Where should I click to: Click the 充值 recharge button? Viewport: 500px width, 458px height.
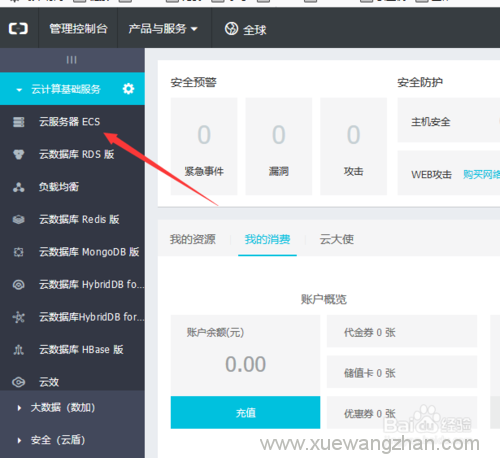pos(245,413)
